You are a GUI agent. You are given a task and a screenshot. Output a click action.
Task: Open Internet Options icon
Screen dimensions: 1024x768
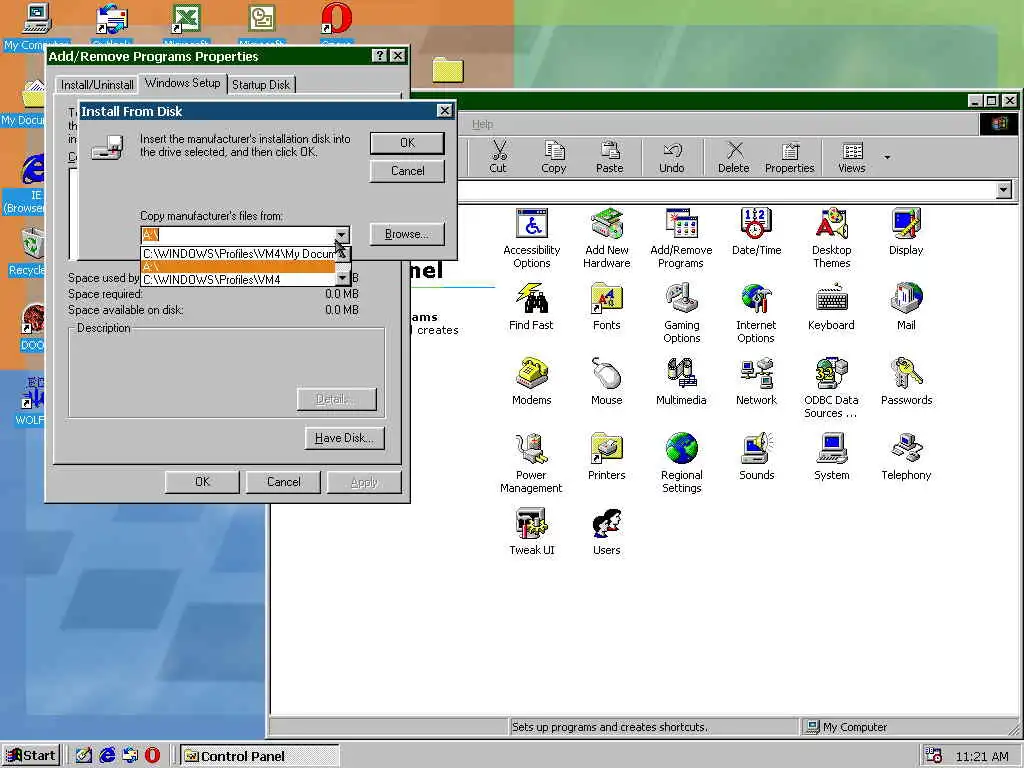pyautogui.click(x=756, y=313)
